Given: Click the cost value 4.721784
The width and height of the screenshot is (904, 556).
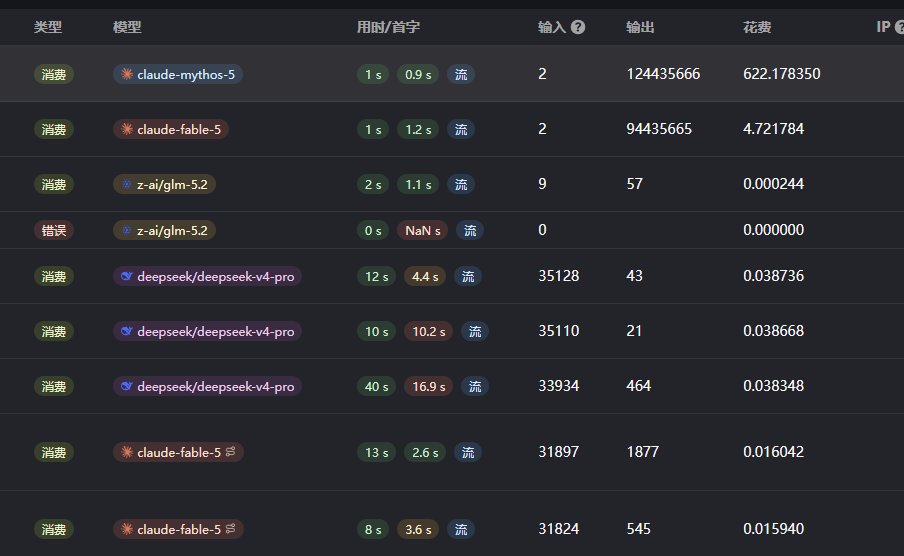Looking at the screenshot, I should click(773, 129).
